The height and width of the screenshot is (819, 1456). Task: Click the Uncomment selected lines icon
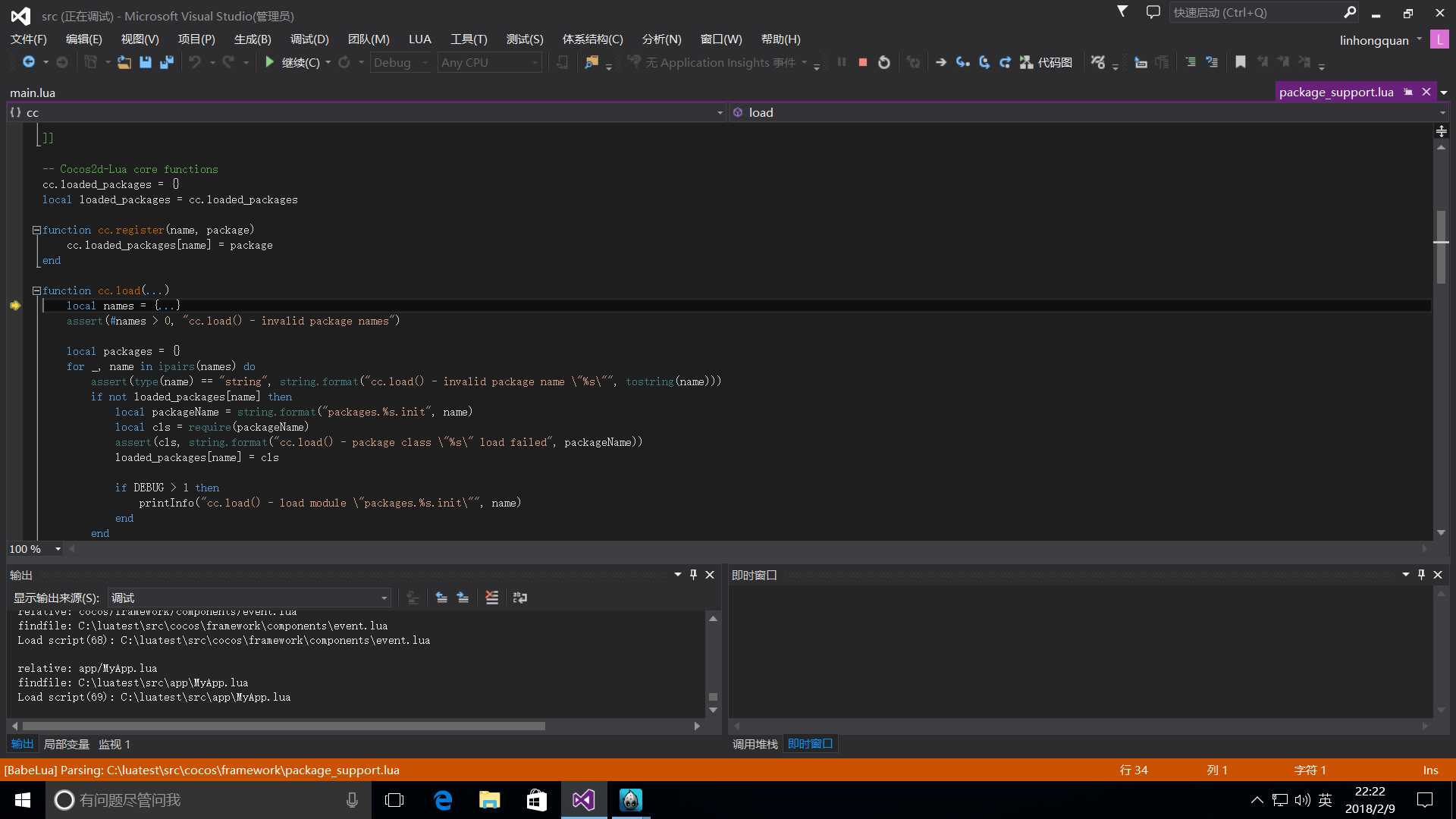coord(1212,62)
